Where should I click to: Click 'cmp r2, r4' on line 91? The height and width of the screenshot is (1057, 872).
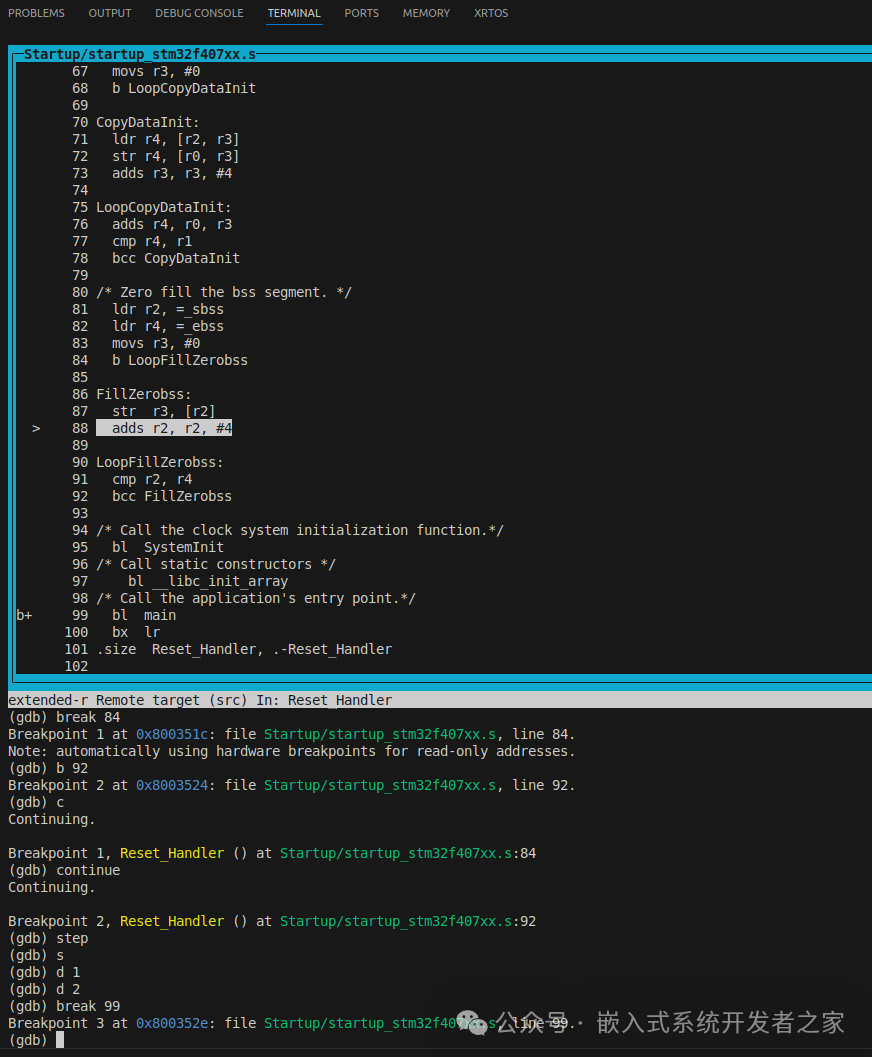[152, 479]
